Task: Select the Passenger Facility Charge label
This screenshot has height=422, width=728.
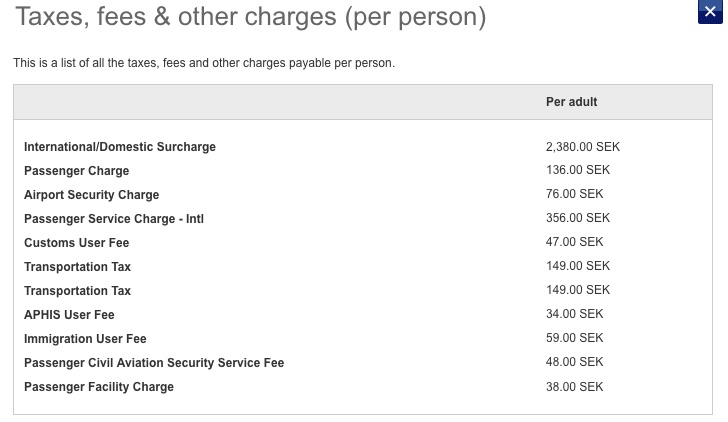Action: (x=99, y=387)
